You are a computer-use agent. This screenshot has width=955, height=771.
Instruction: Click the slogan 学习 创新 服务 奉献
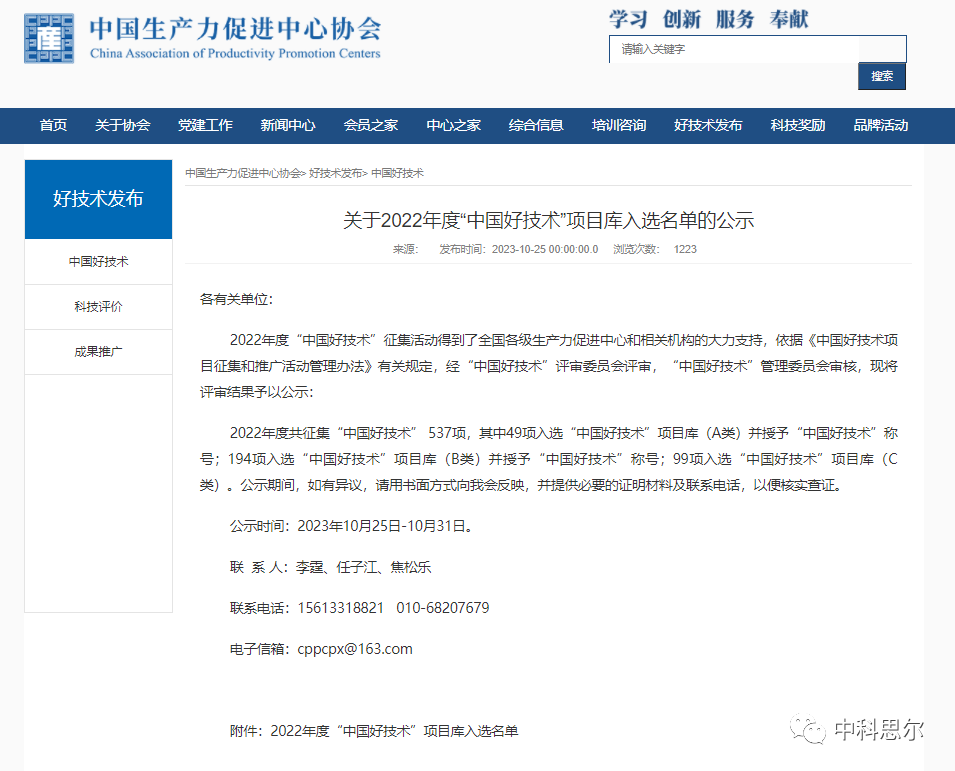pyautogui.click(x=708, y=19)
